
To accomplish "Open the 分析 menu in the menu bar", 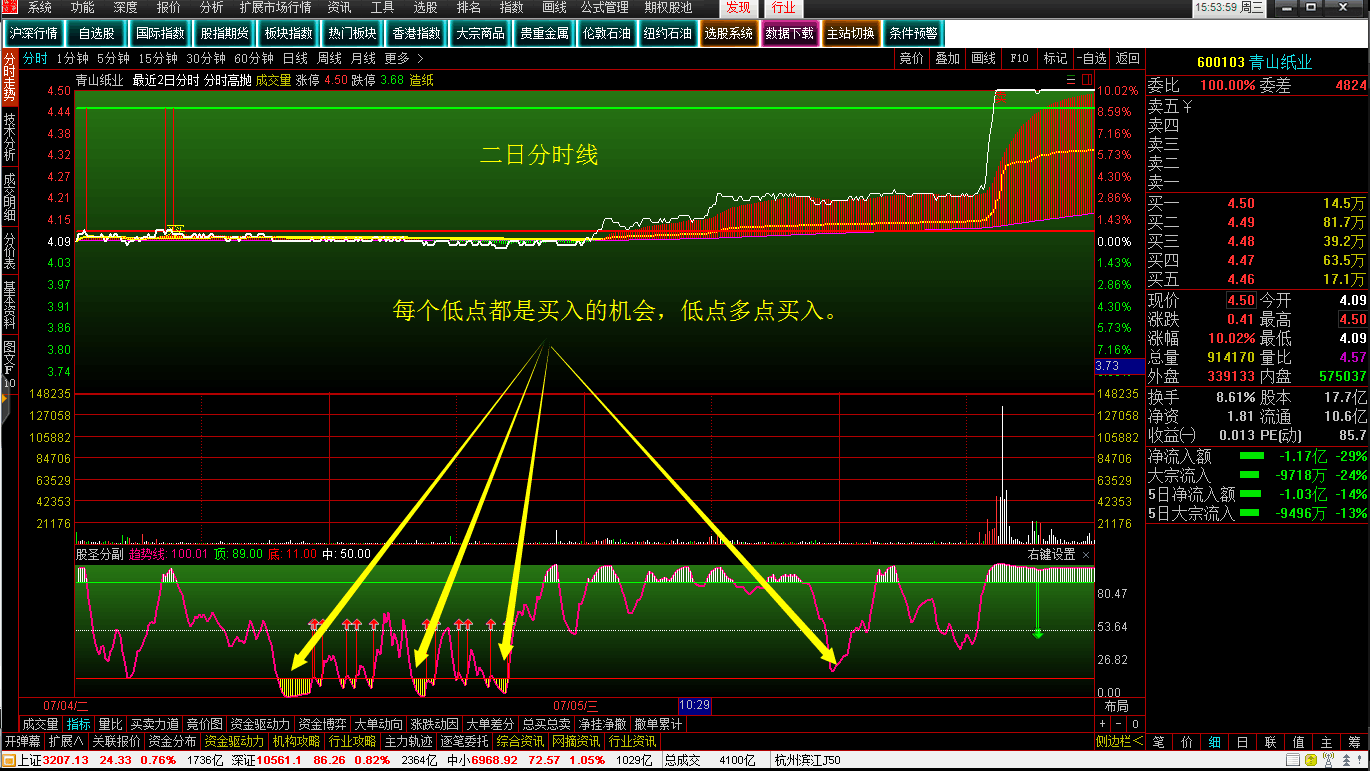I will 211,7.
